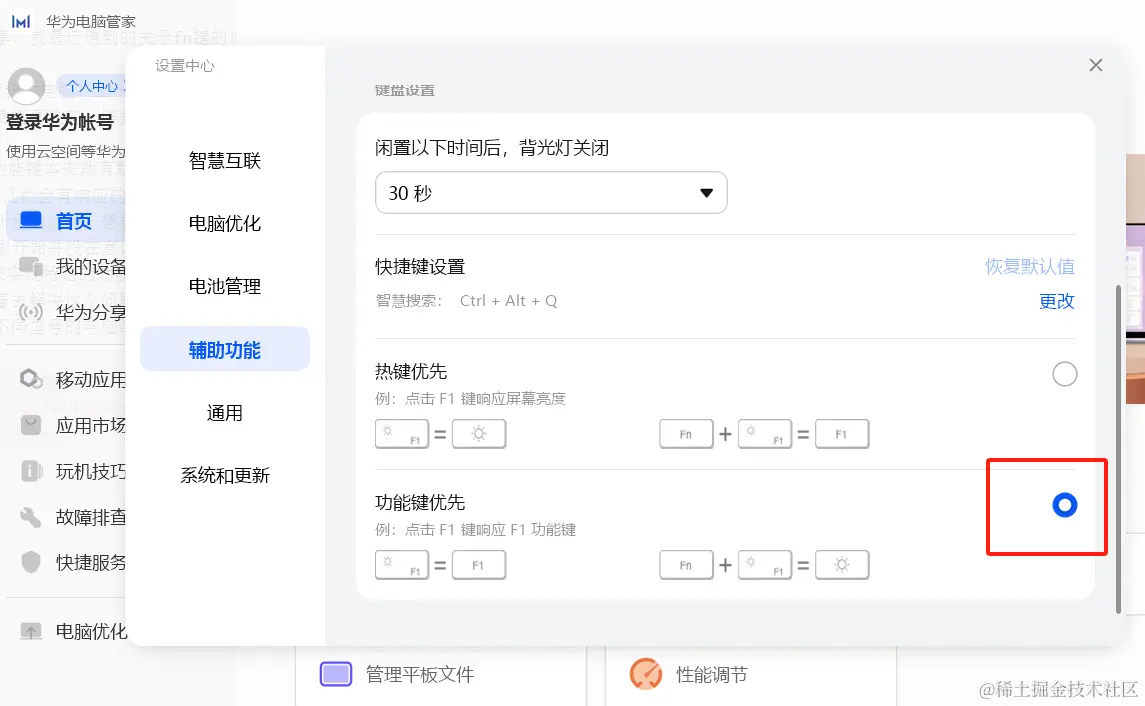Click 例：点击 F1 键响应 F1 功能键 text
This screenshot has height=706, width=1145.
[476, 529]
